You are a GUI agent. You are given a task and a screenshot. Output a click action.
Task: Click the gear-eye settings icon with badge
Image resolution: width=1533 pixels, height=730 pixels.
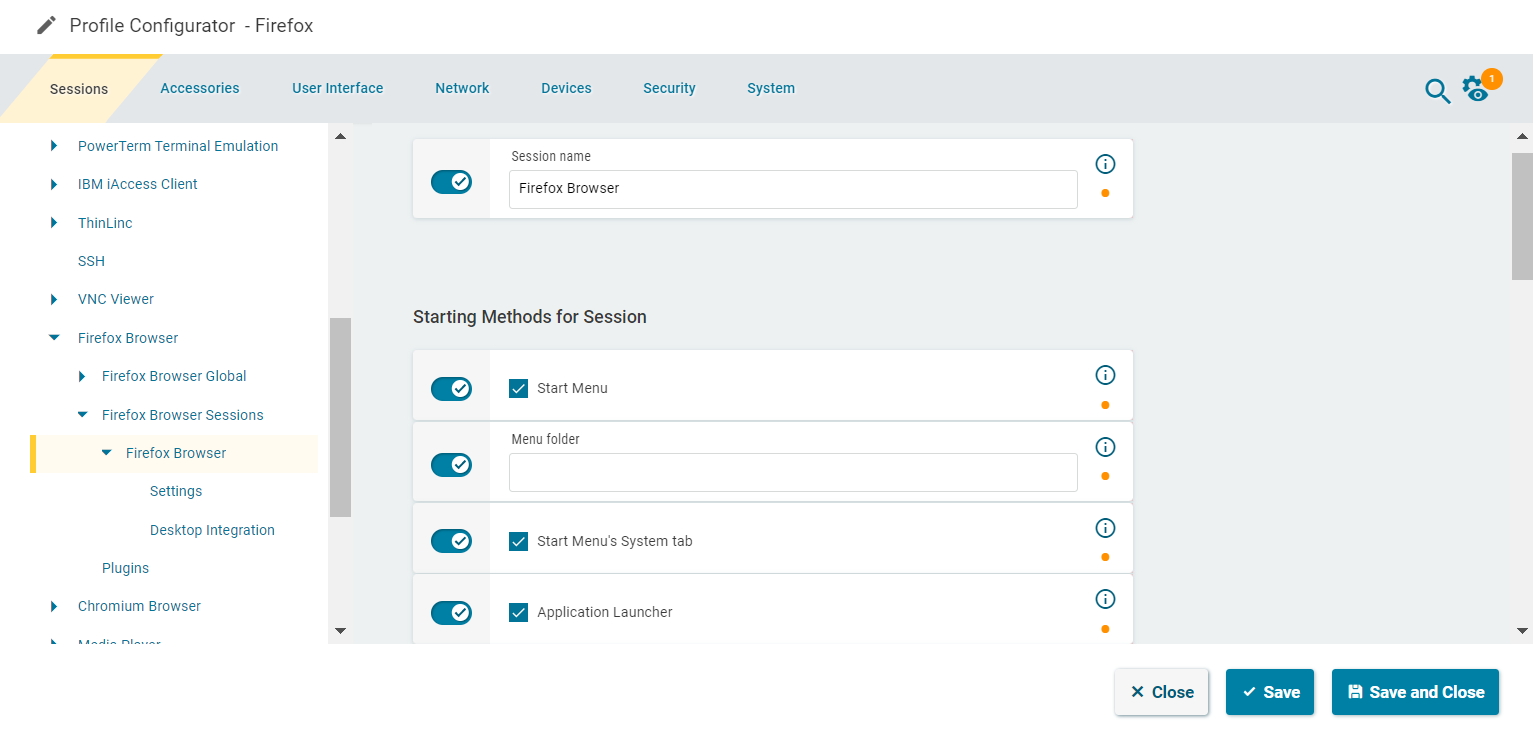point(1476,89)
